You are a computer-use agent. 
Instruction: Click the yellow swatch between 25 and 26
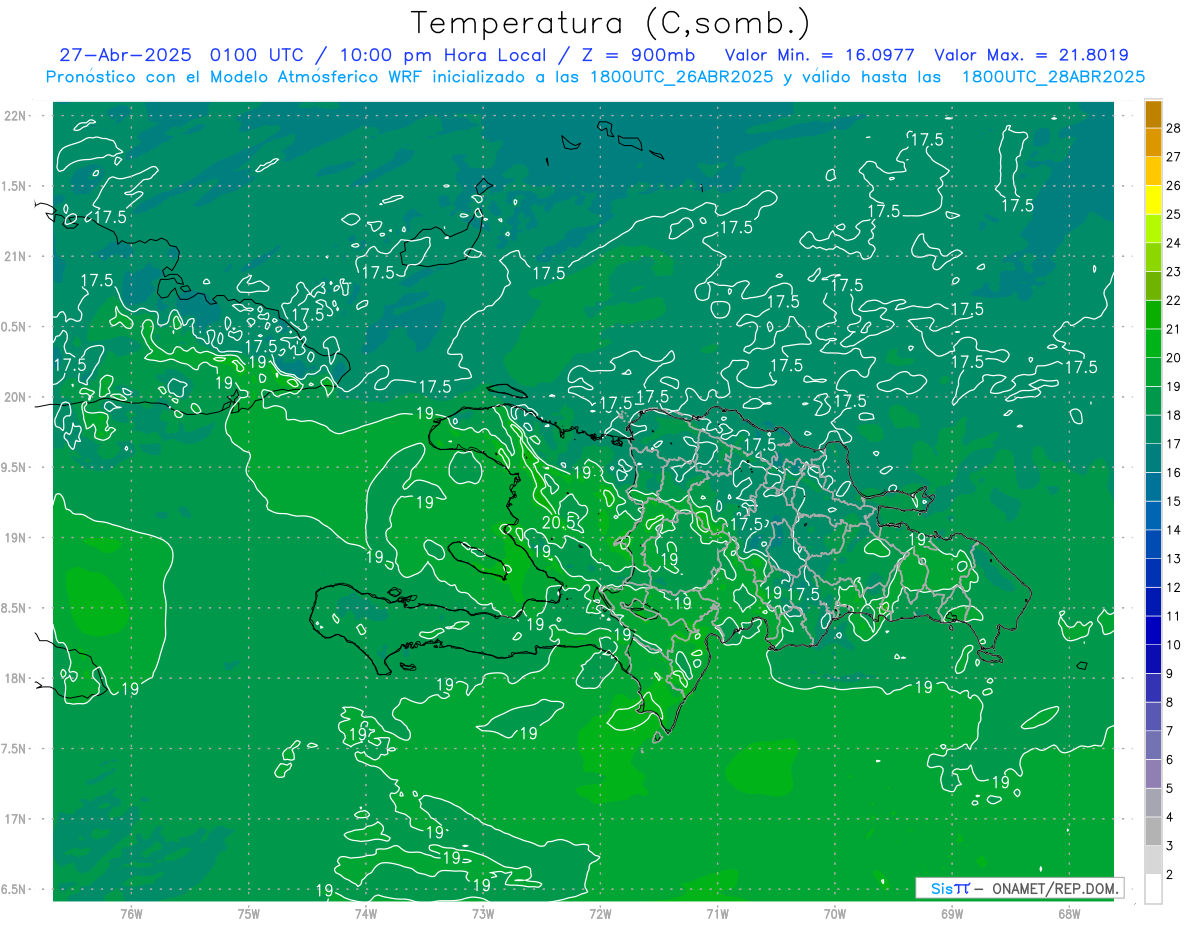click(x=1153, y=200)
